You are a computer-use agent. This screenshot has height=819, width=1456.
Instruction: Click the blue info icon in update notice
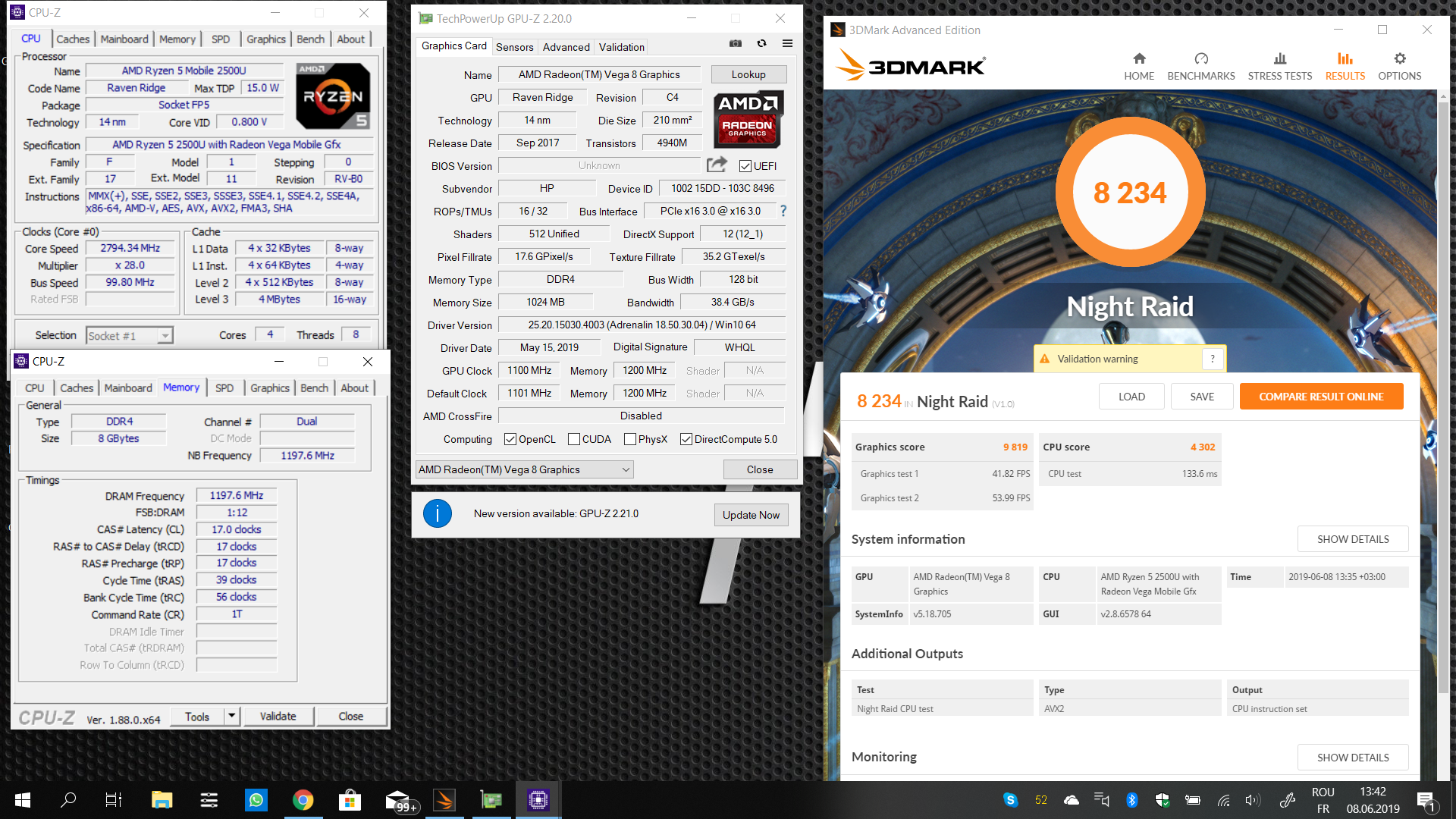(438, 513)
